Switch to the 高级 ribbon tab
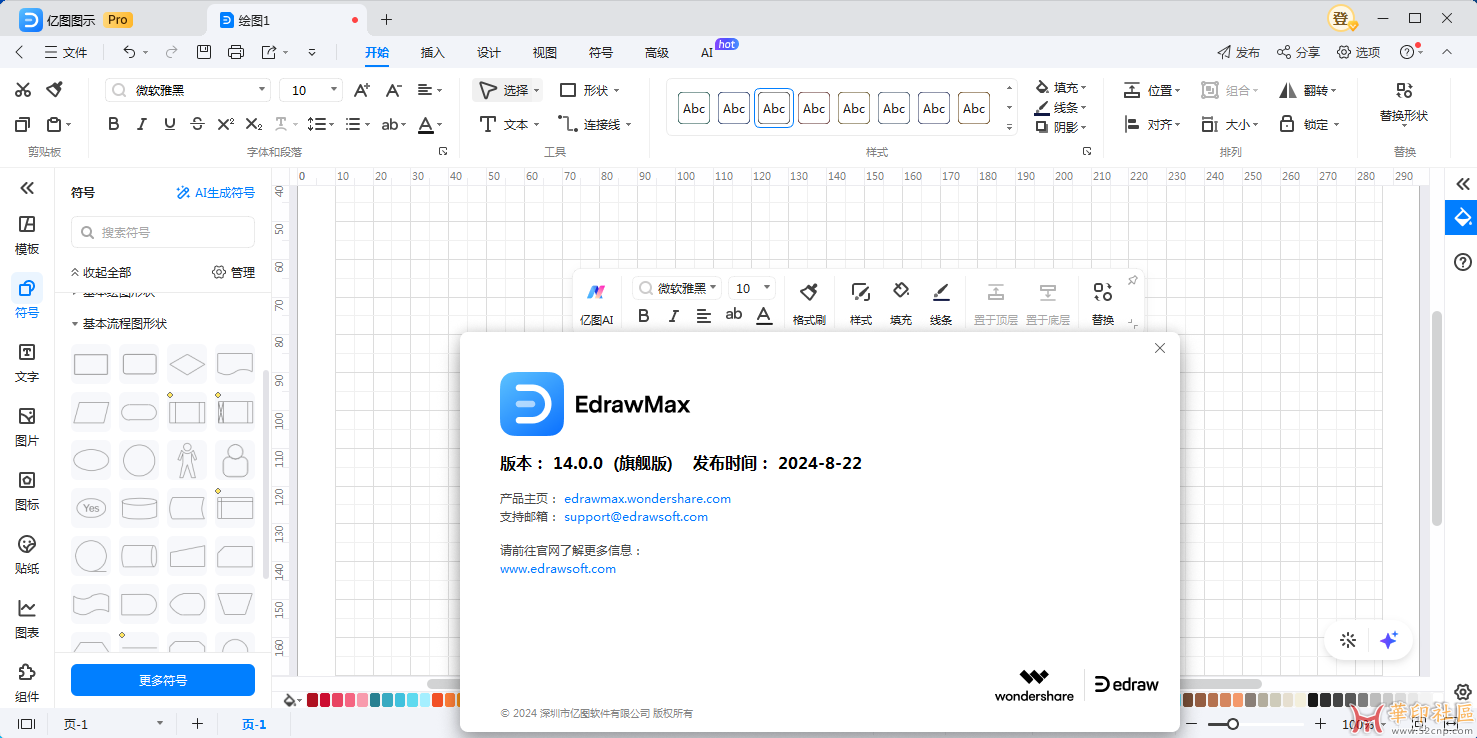Image resolution: width=1477 pixels, height=738 pixels. (657, 52)
